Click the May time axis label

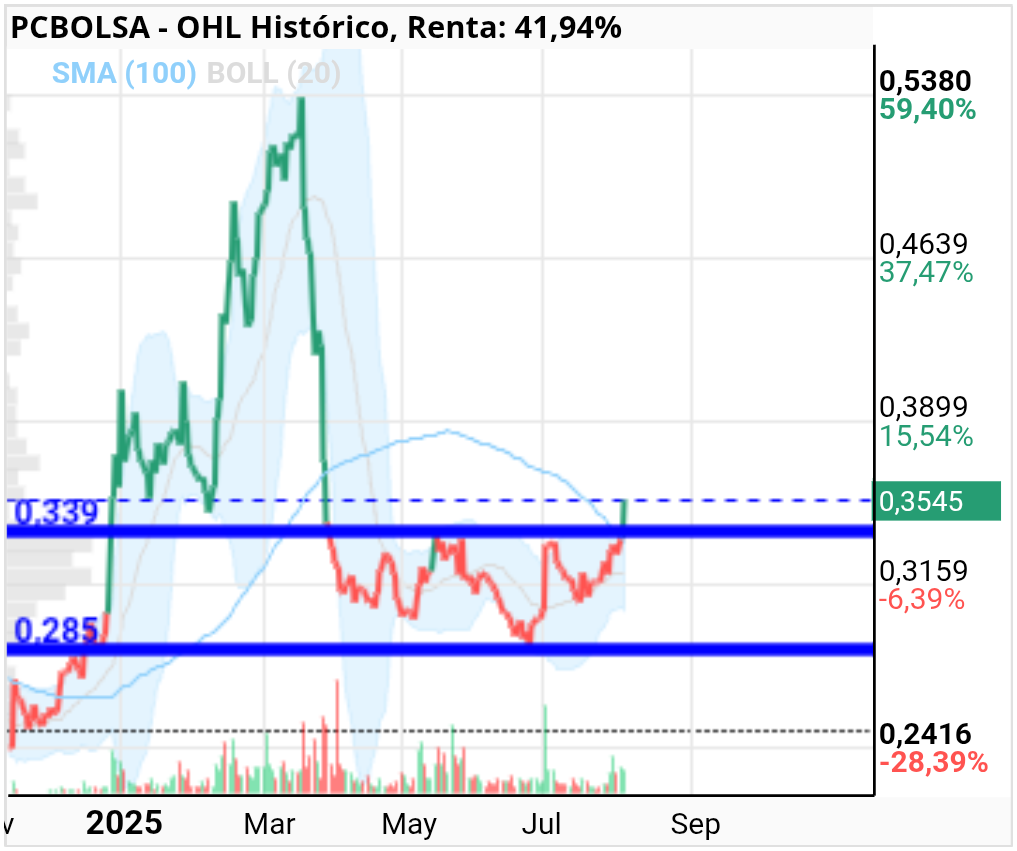[x=409, y=825]
